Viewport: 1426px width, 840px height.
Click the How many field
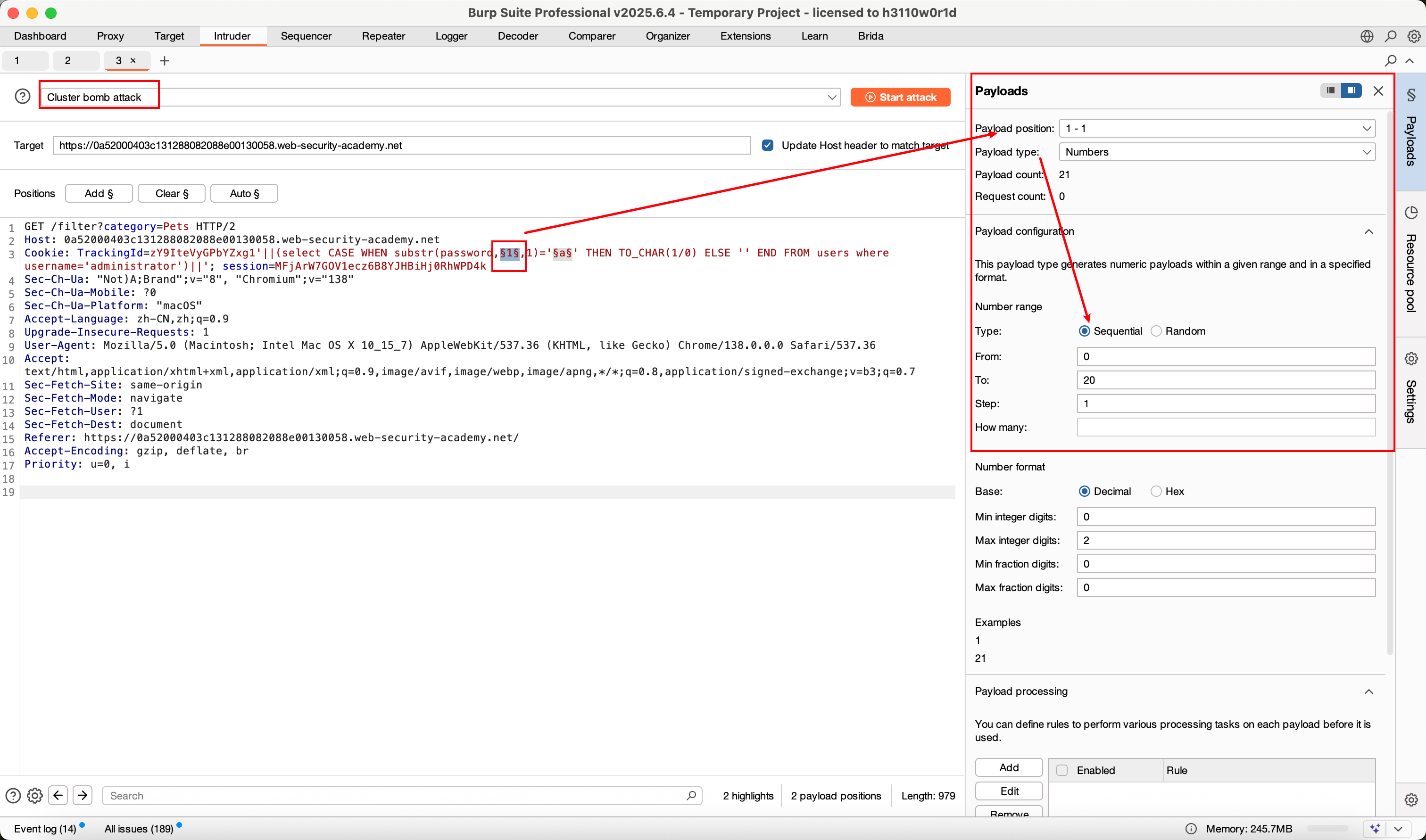[1226, 428]
